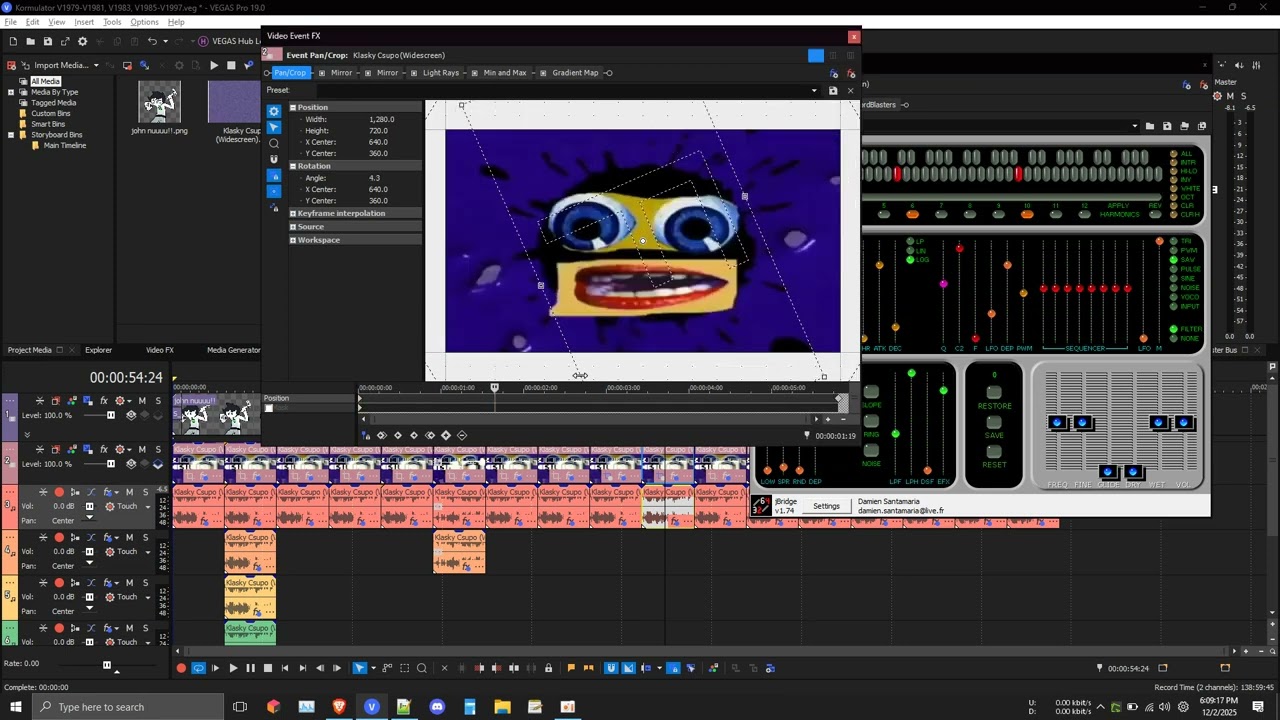
Task: Open File Explorer from the taskbar
Action: tap(502, 707)
